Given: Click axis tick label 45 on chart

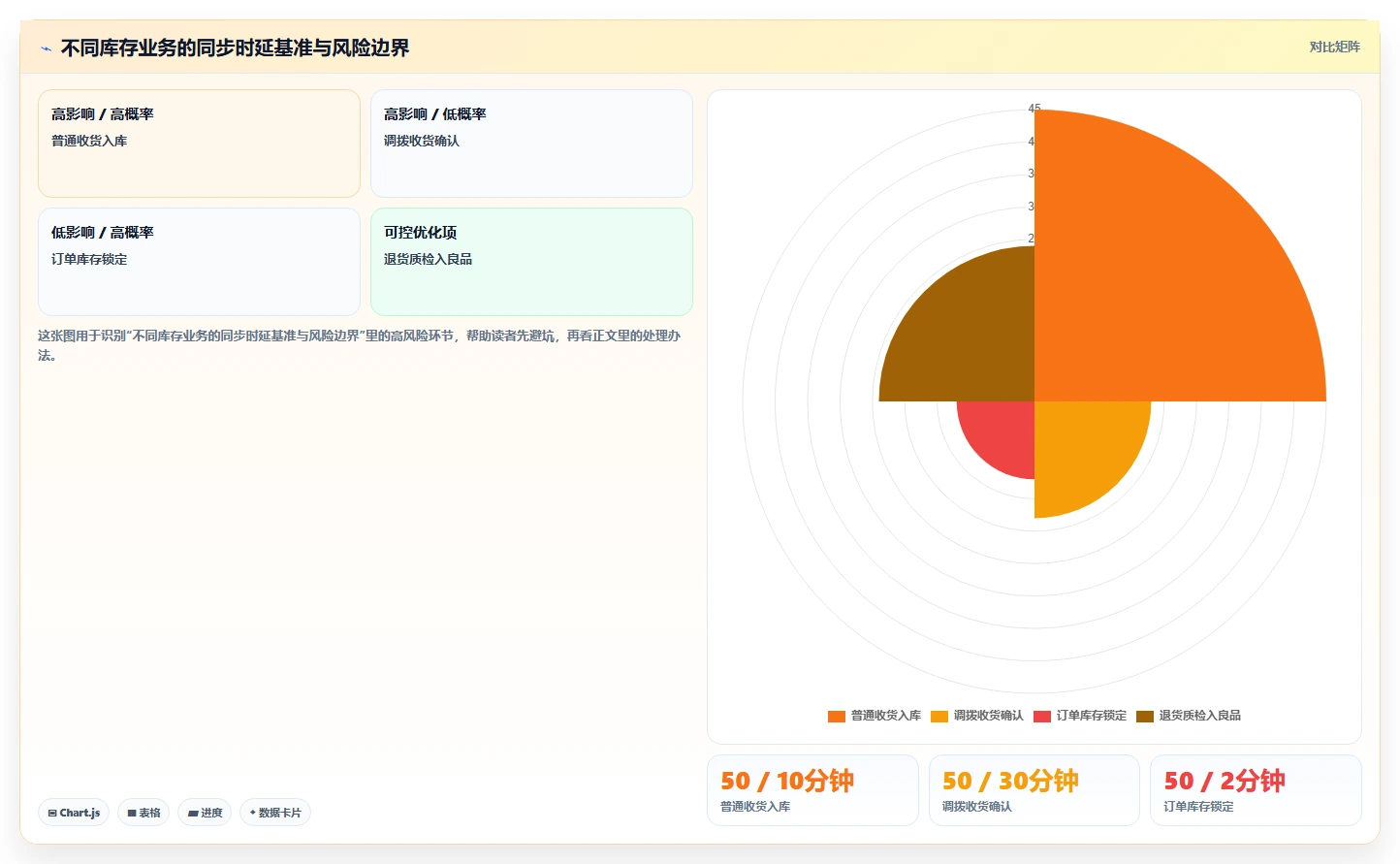Looking at the screenshot, I should click(x=1034, y=109).
